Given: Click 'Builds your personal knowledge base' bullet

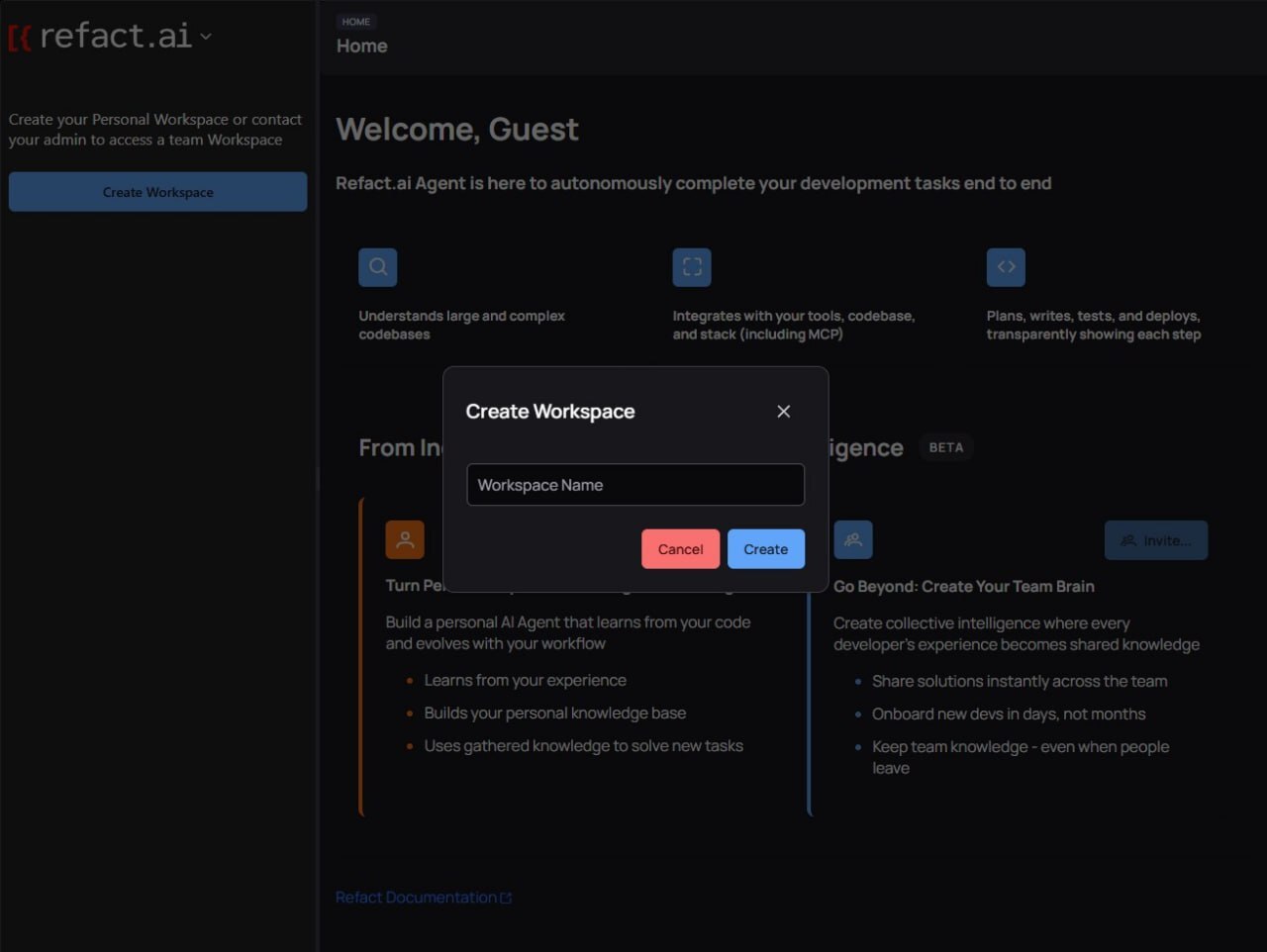Looking at the screenshot, I should click(x=555, y=714).
